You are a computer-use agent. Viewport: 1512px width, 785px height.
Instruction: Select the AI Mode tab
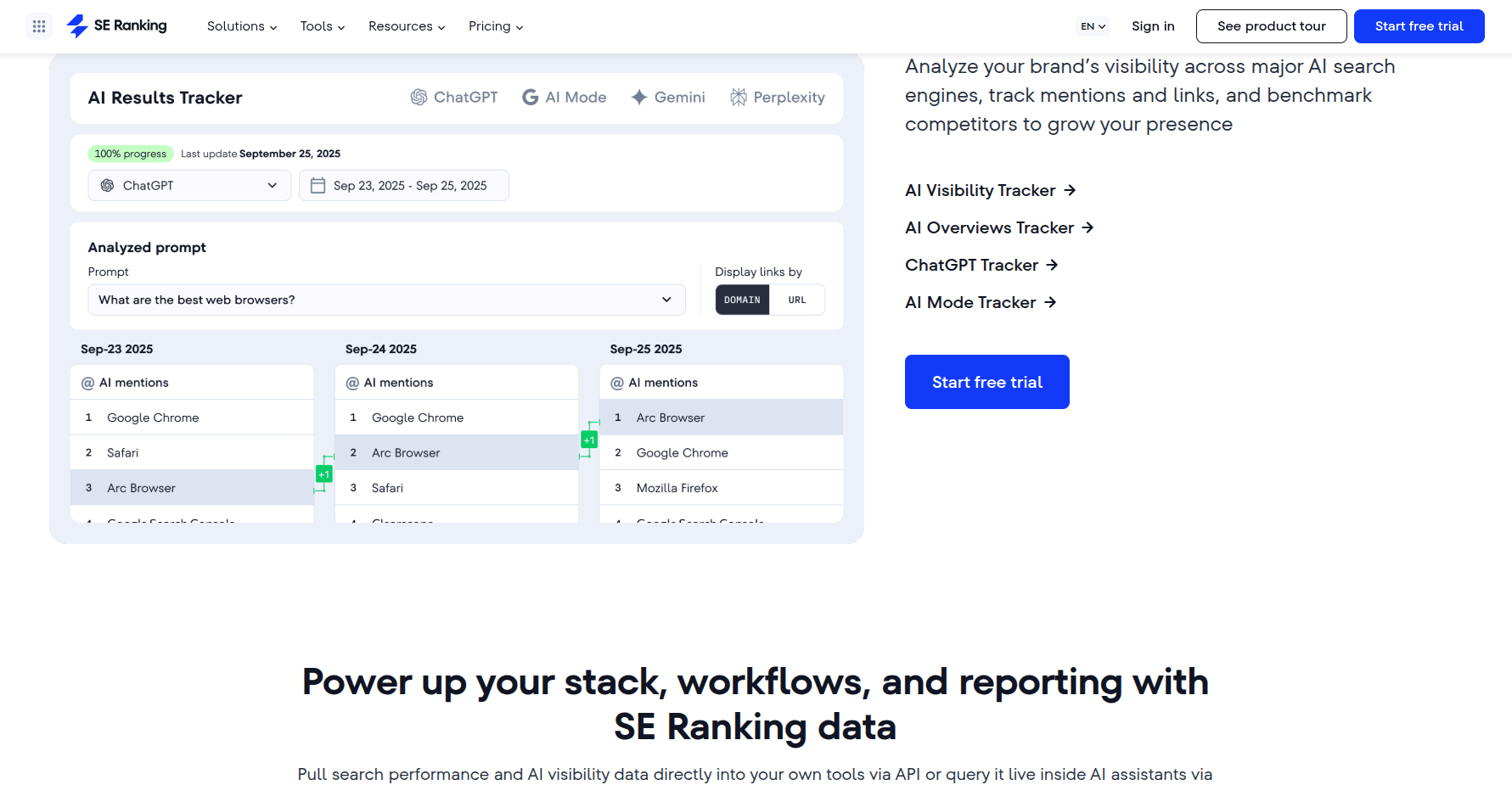tap(565, 98)
